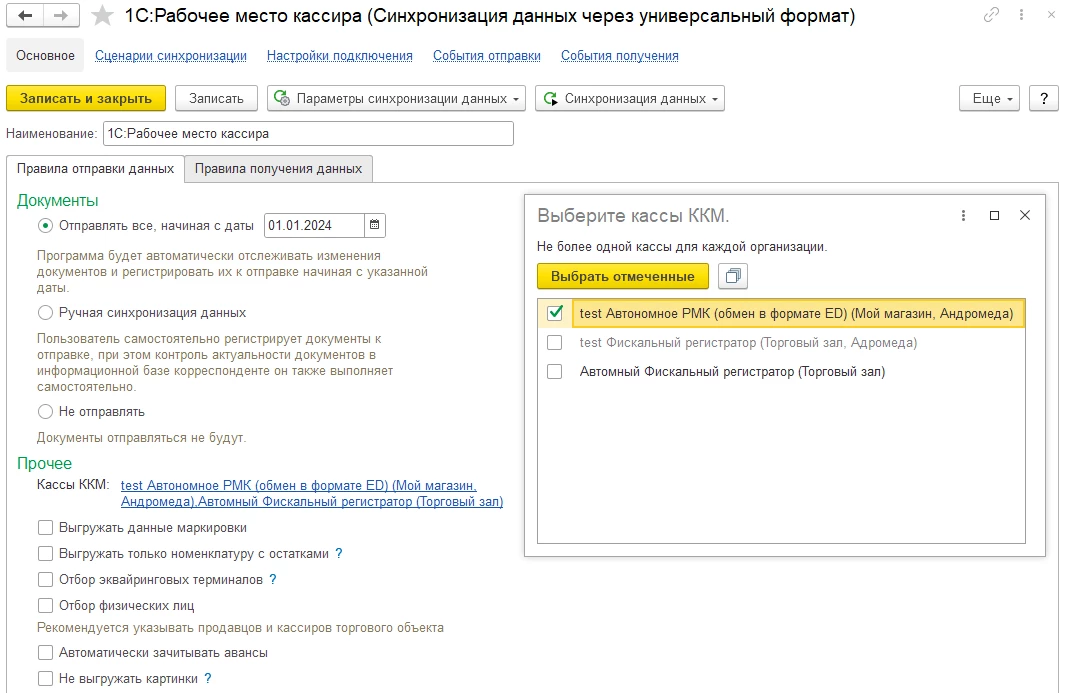
Task: Check "Автомный Фискальный регистратор" in list
Action: (555, 372)
